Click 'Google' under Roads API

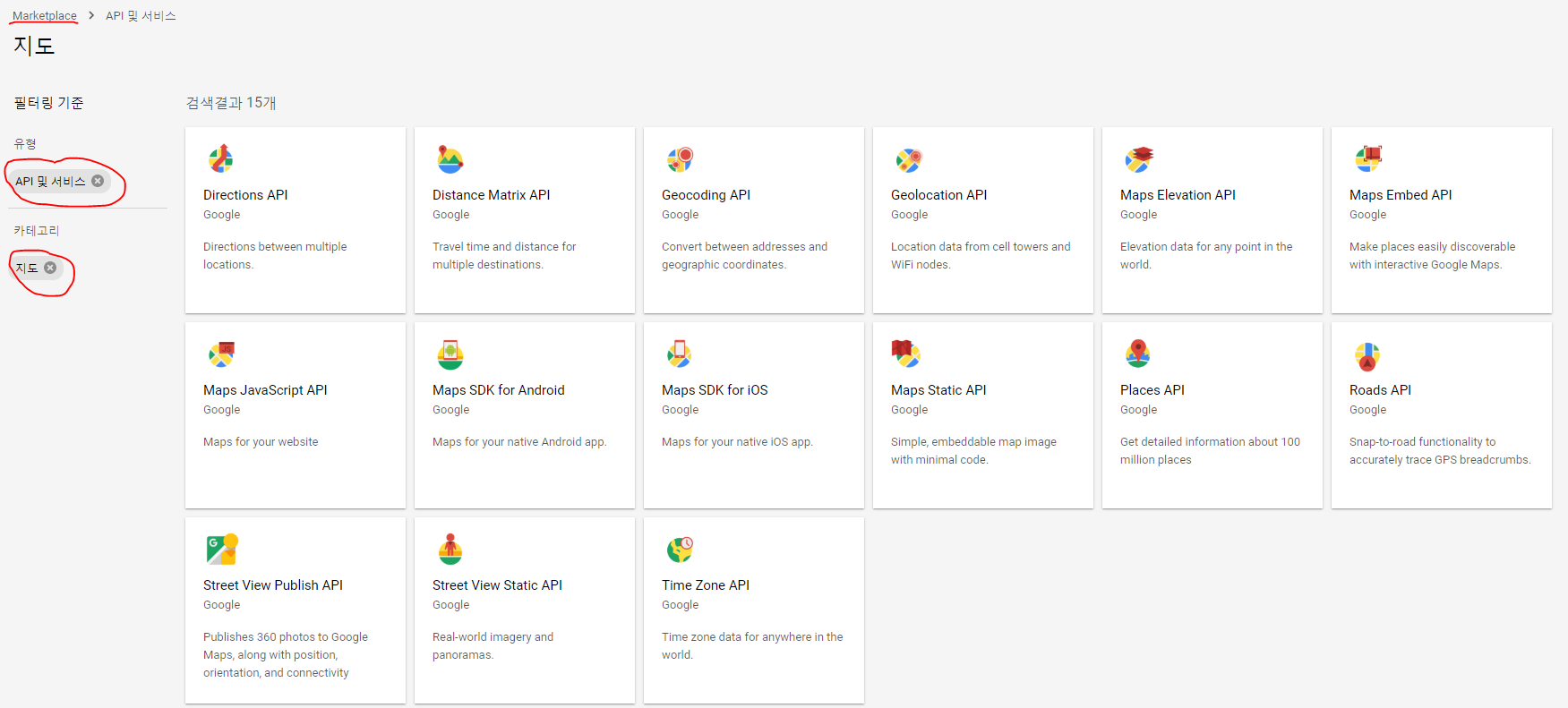pyautogui.click(x=1367, y=410)
